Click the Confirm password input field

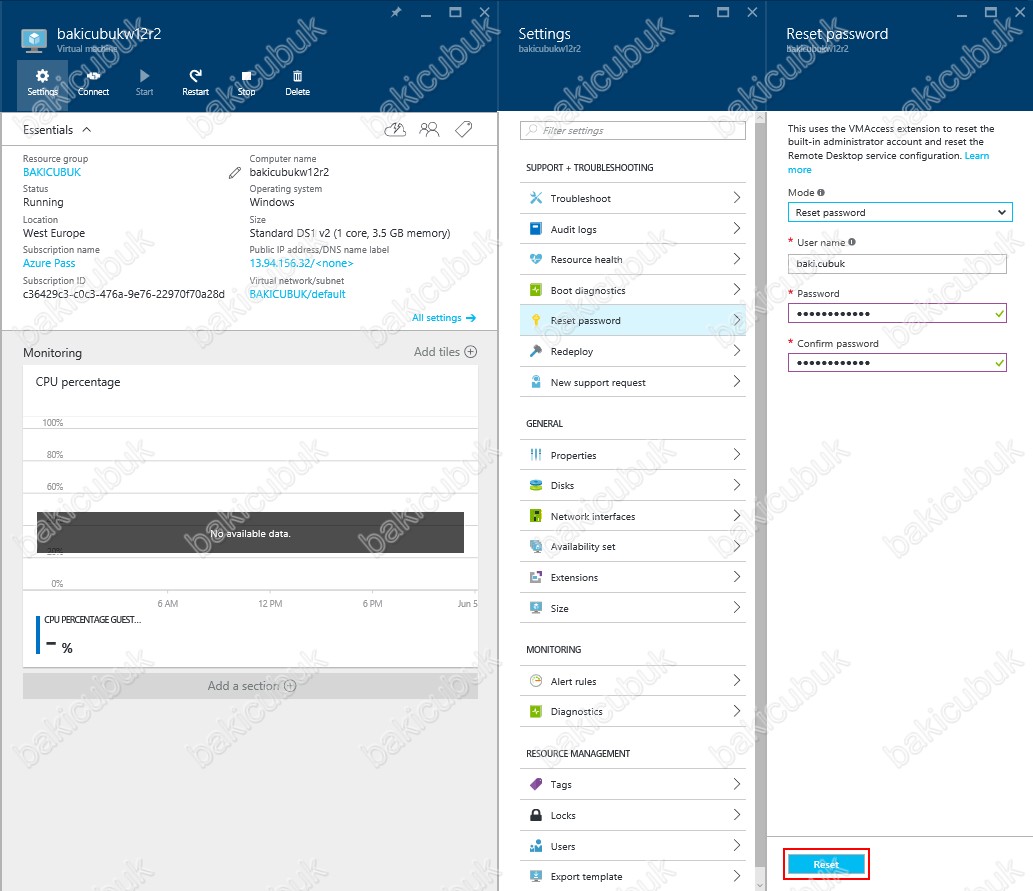897,362
